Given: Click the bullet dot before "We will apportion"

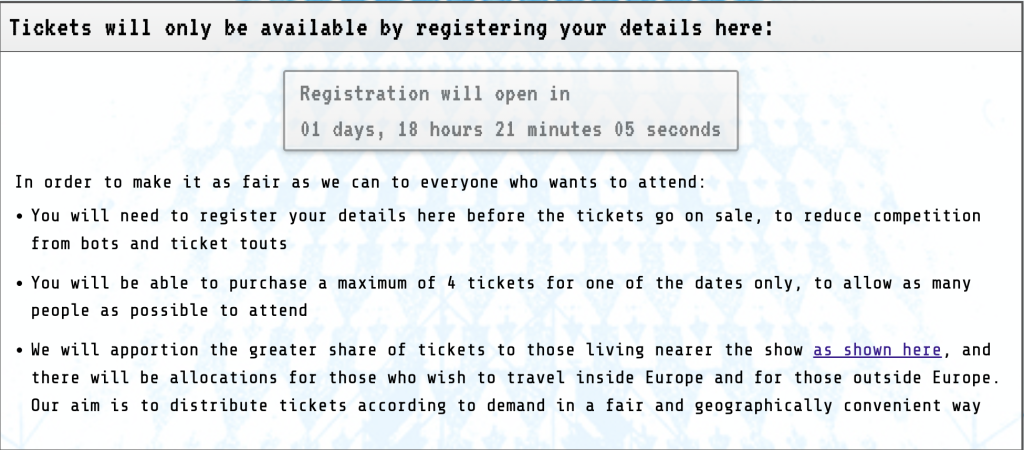Looking at the screenshot, I should 21,351.
